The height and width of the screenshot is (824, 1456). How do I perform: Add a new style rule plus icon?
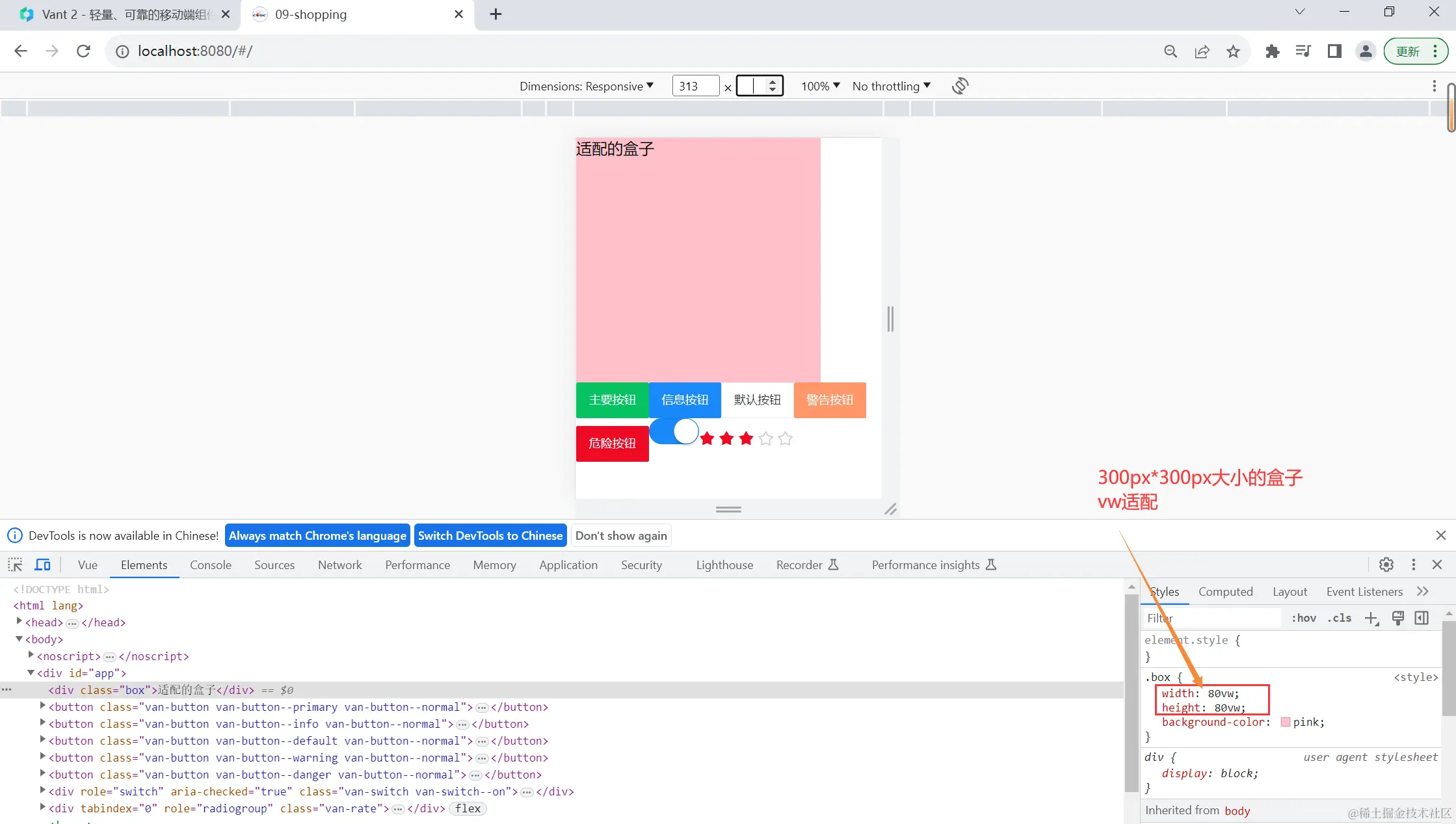tap(1371, 618)
